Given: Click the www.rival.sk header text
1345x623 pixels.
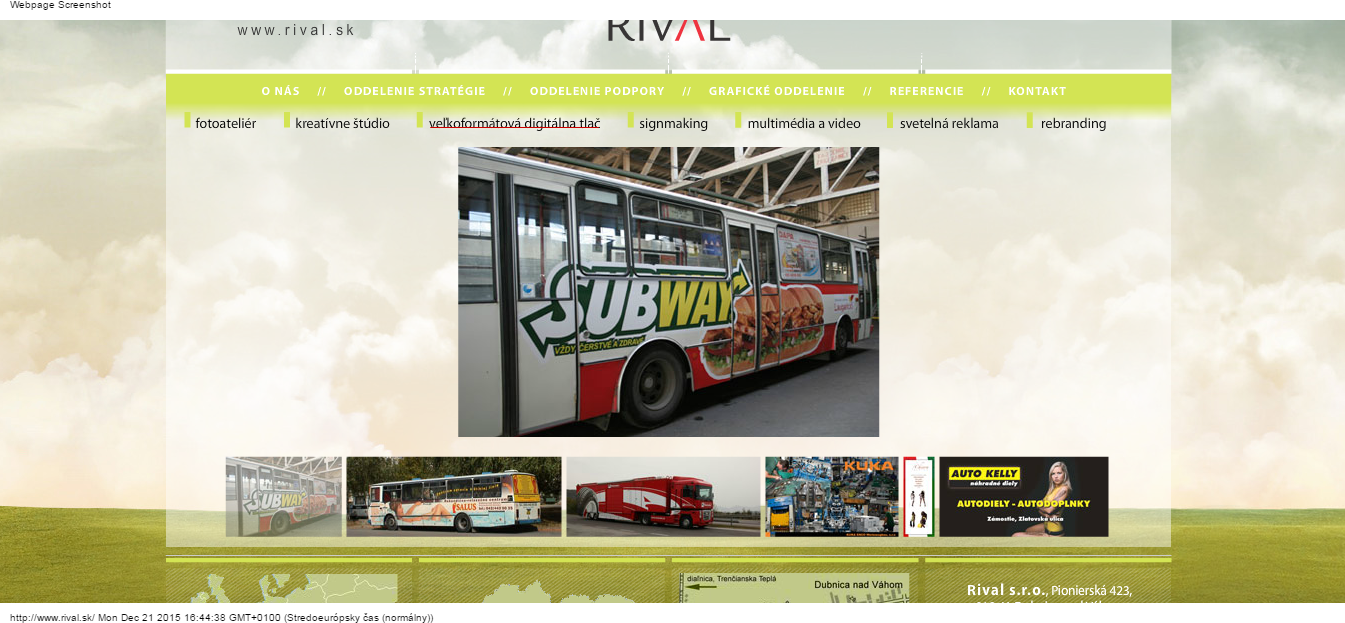Looking at the screenshot, I should [x=296, y=30].
